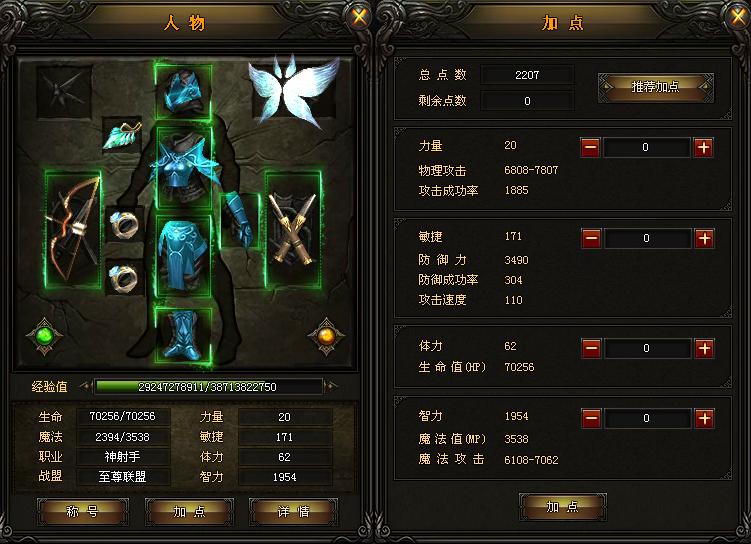The image size is (751, 544).
Task: Open the 详情 details button
Action: pyautogui.click(x=294, y=512)
